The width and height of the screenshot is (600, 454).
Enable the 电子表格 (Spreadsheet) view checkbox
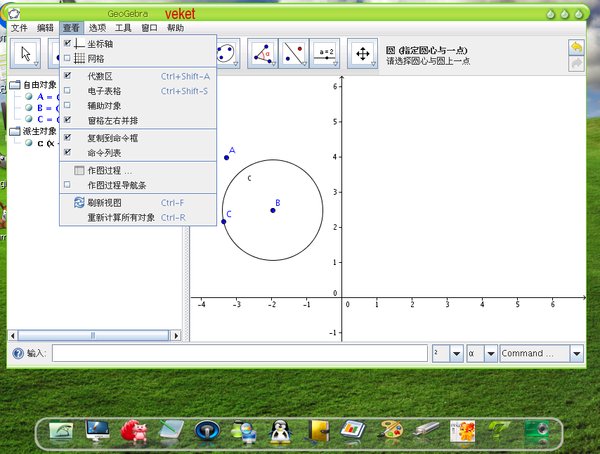67,90
